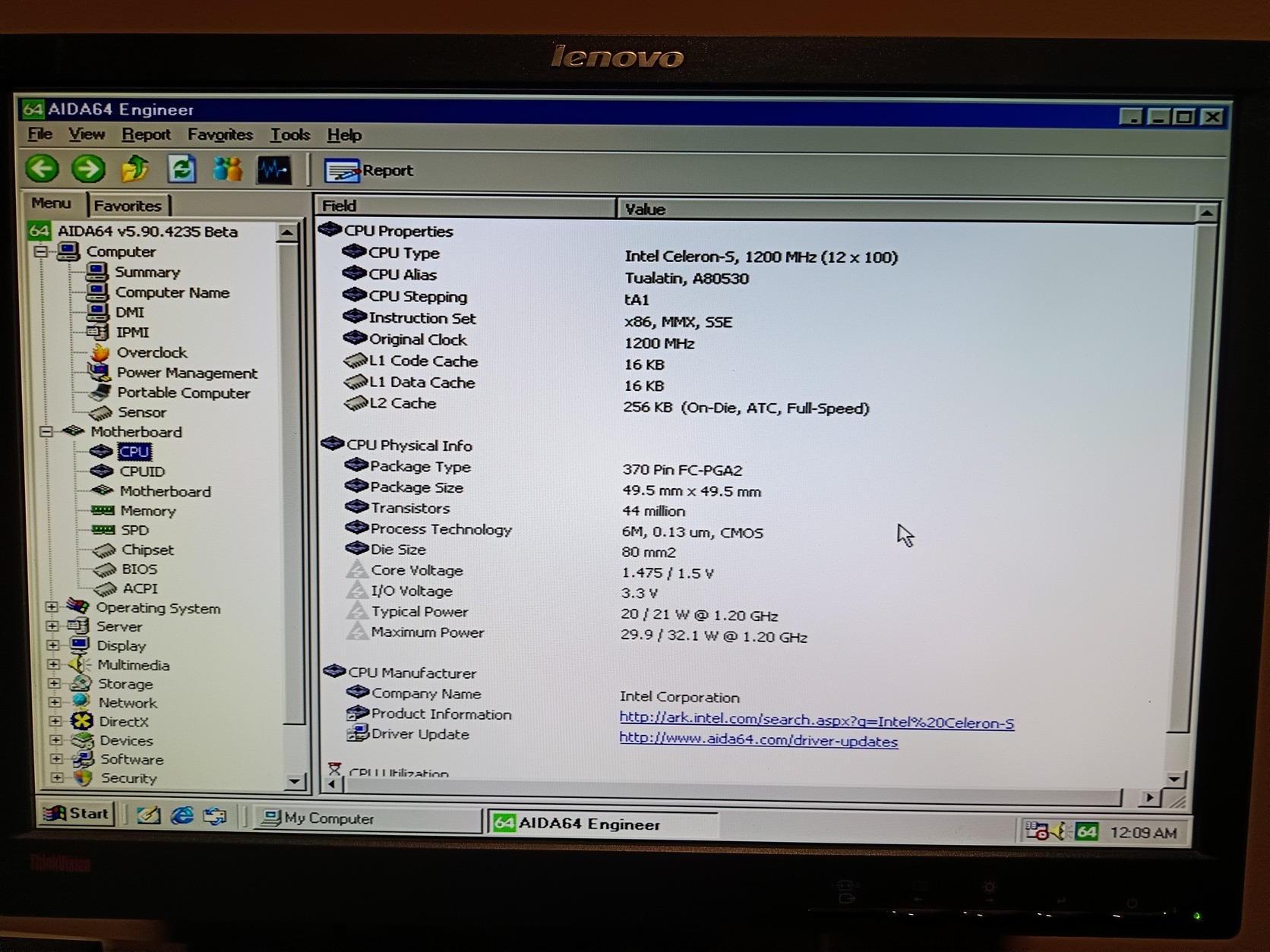This screenshot has height=952, width=1270.
Task: Open the ark.intel.com Product Information link
Action: click(817, 720)
